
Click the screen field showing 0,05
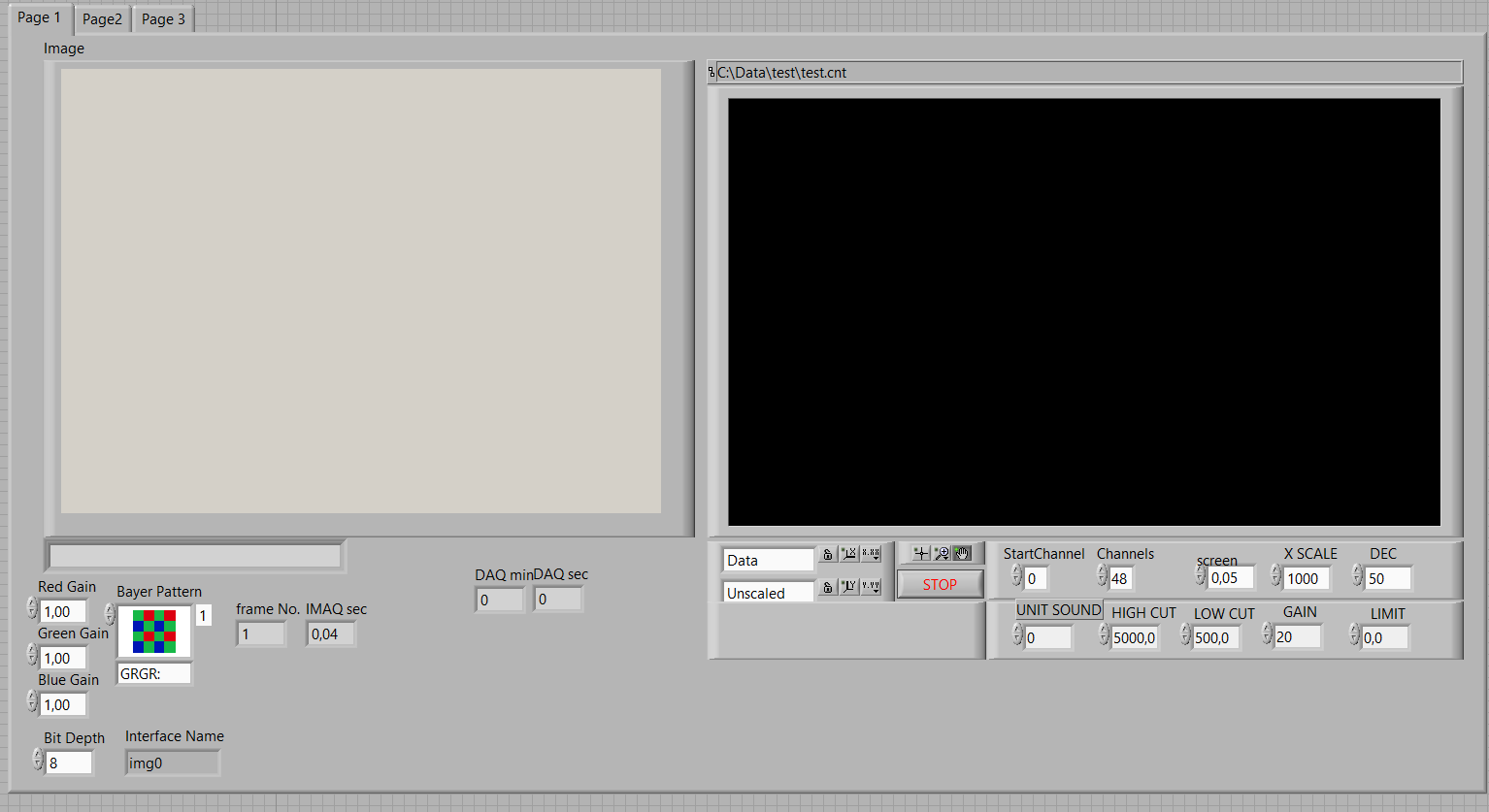(x=1231, y=578)
